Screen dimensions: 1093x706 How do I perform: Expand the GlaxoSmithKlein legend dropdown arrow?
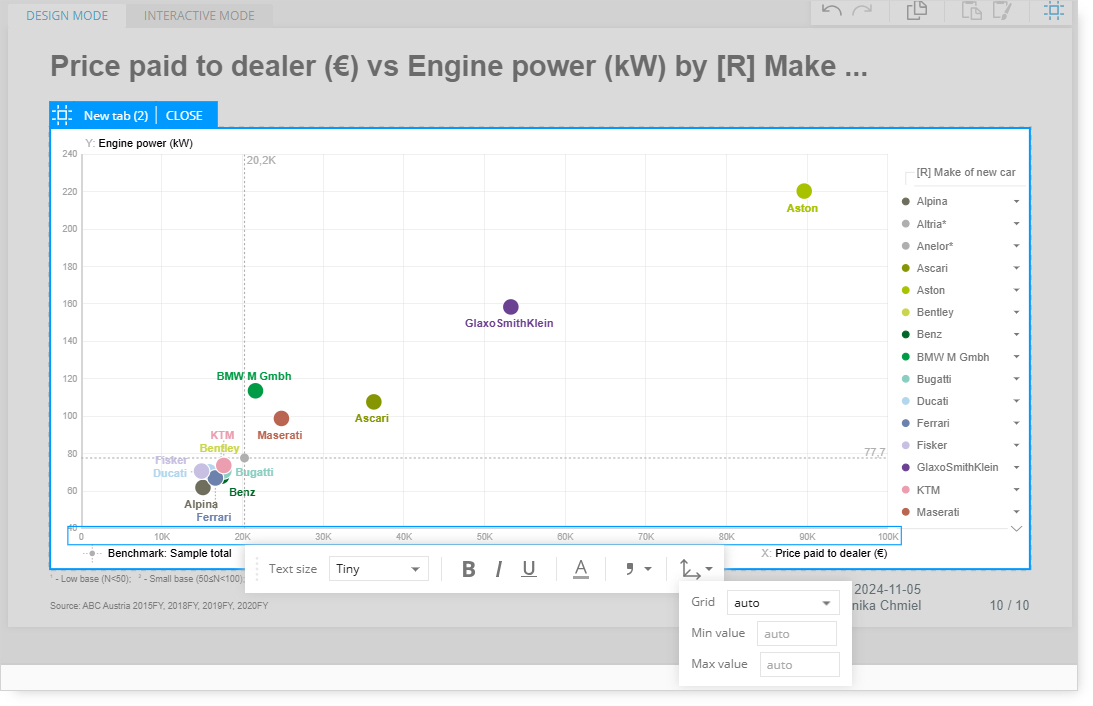tap(1016, 468)
